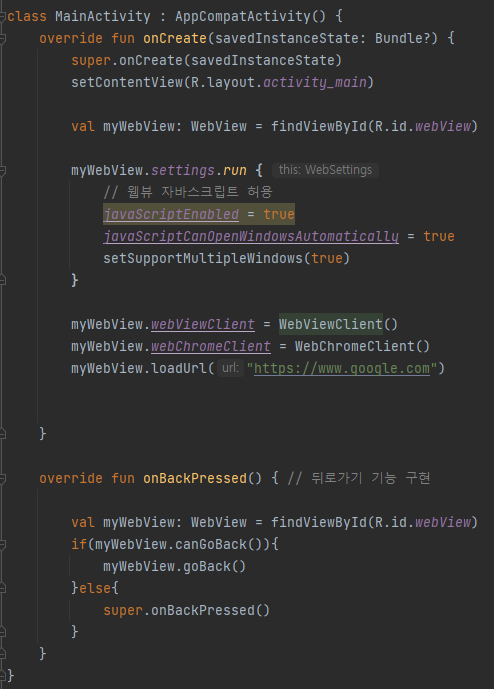494x689 pixels.
Task: Click the canGoBack() method call
Action: point(218,544)
